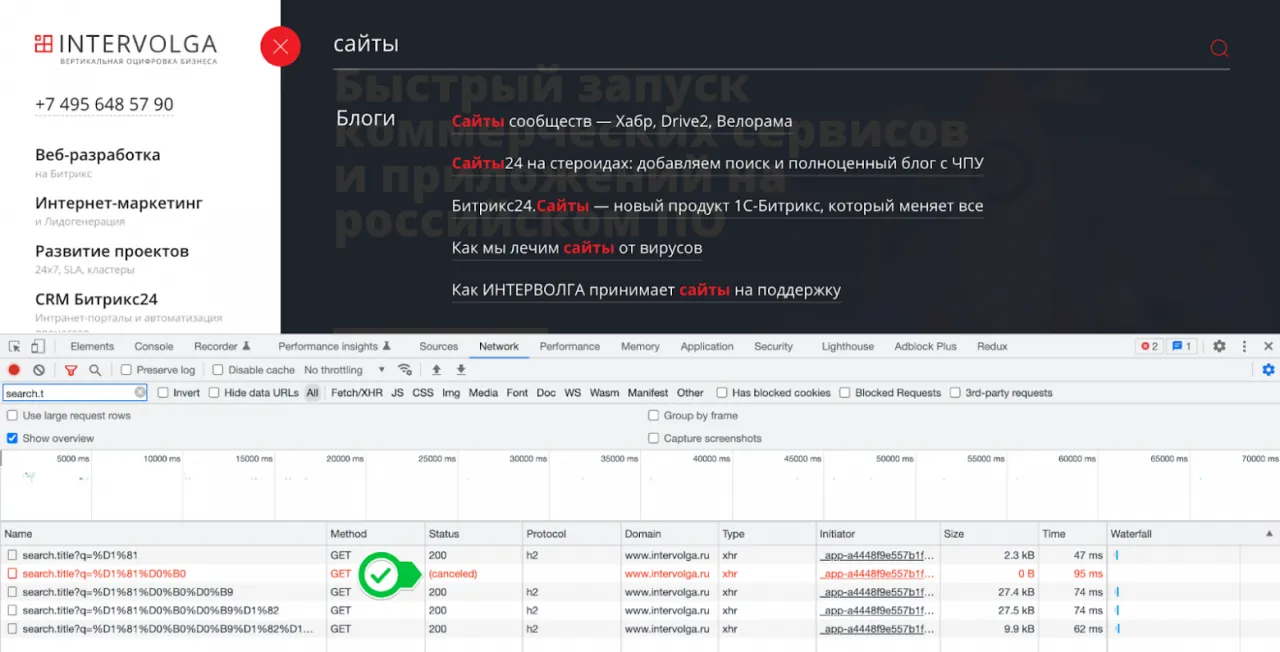Open the Console tab

154,346
